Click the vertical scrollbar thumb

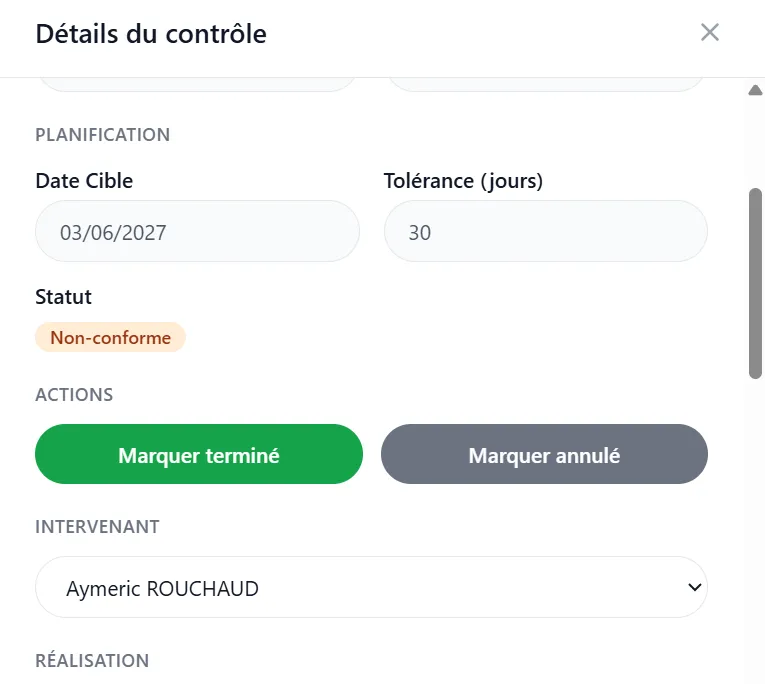click(755, 283)
